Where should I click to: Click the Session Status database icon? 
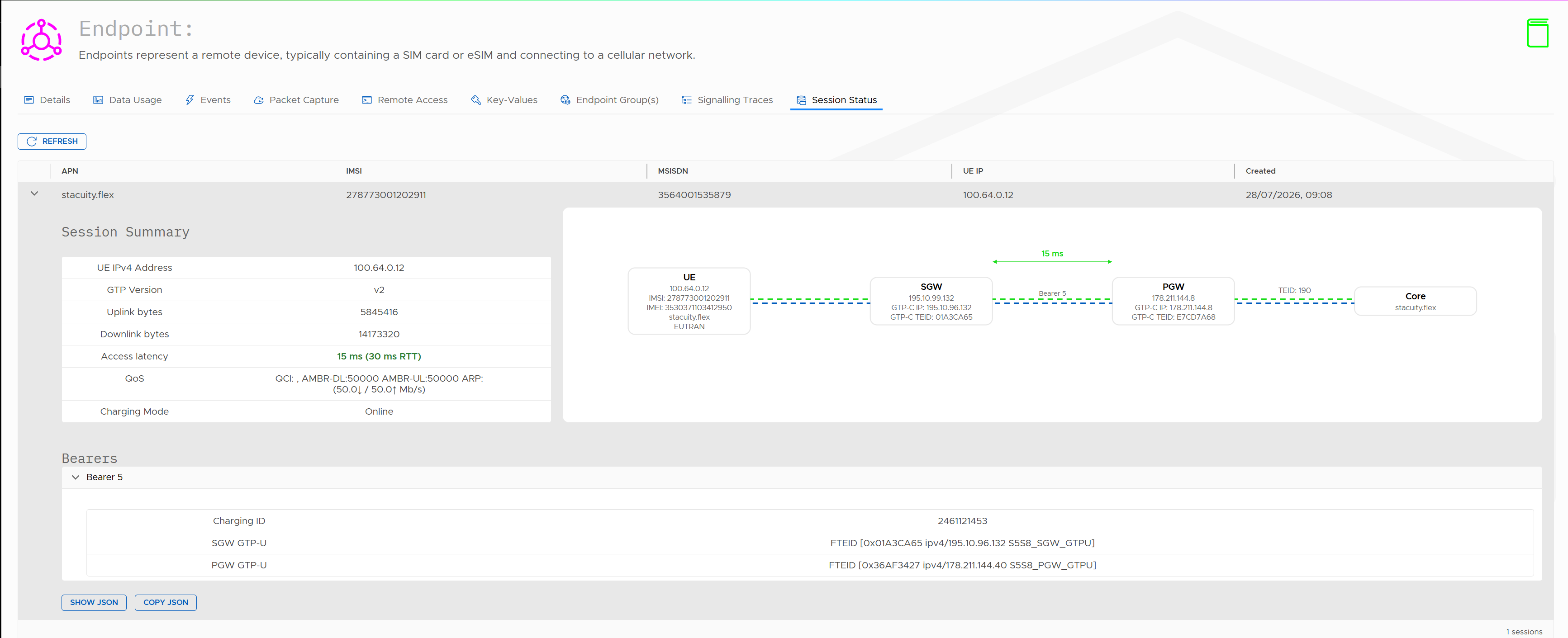click(x=801, y=100)
